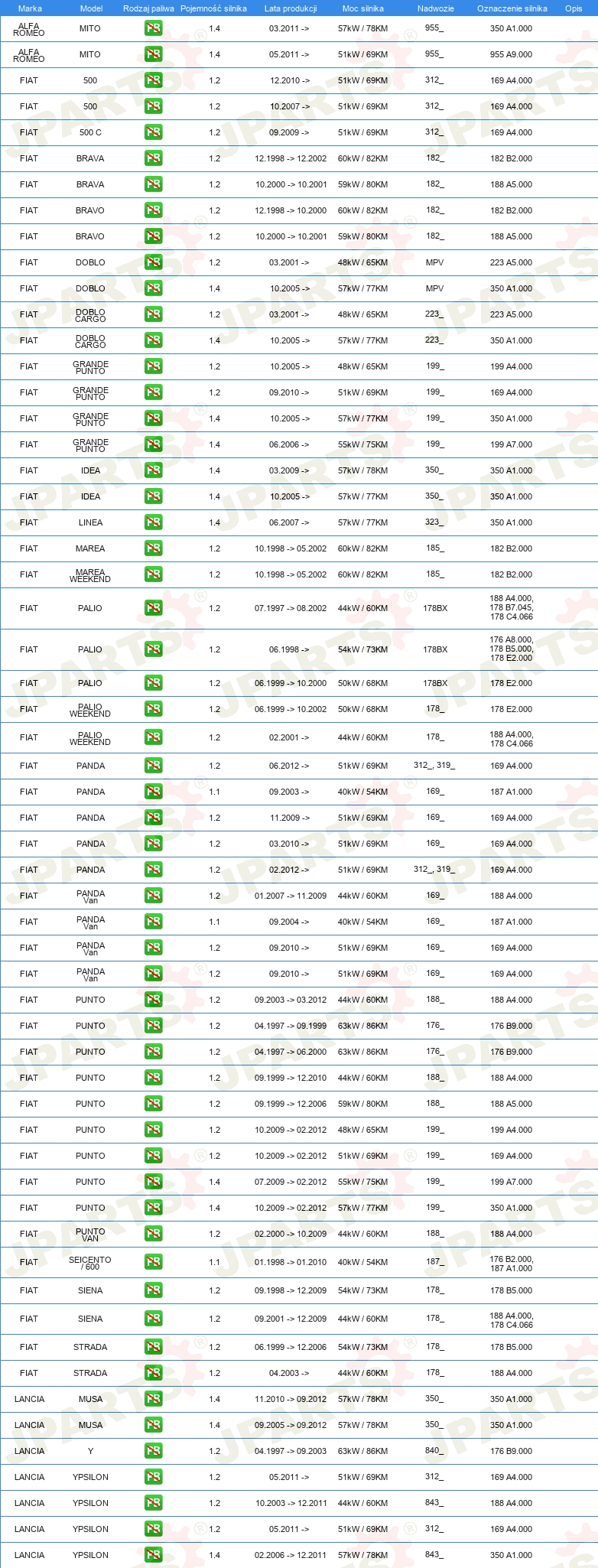Image resolution: width=598 pixels, height=1568 pixels.
Task: Click the Oznaczenie silnika column header
Action: coord(512,8)
